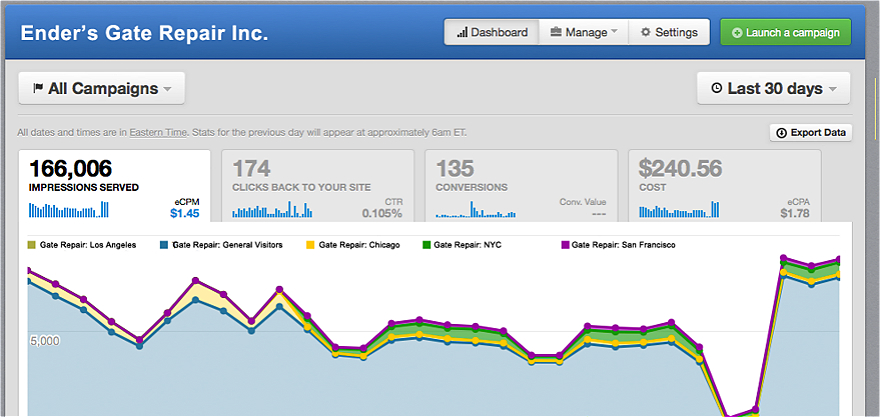Toggle Gate Repair: San Francisco legend label
880x417 pixels.
pyautogui.click(x=624, y=245)
